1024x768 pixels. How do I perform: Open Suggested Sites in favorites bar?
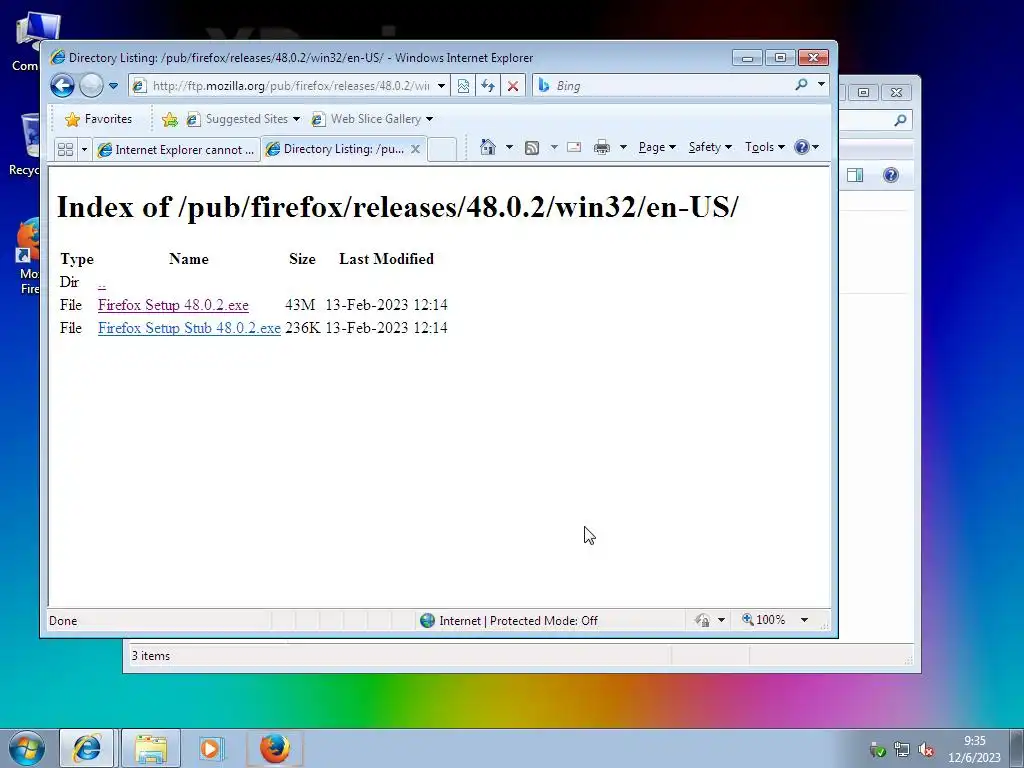(243, 119)
